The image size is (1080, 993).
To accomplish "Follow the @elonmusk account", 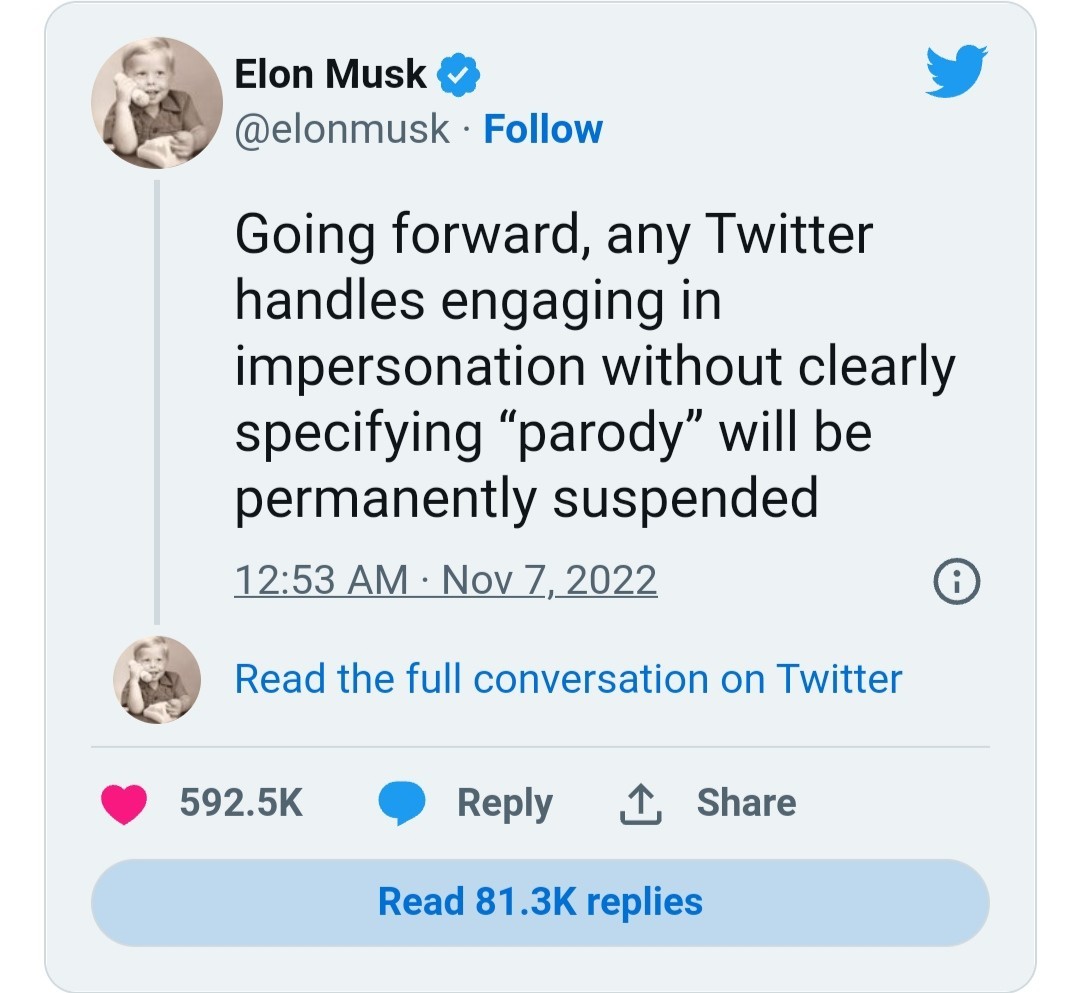I will coord(543,129).
